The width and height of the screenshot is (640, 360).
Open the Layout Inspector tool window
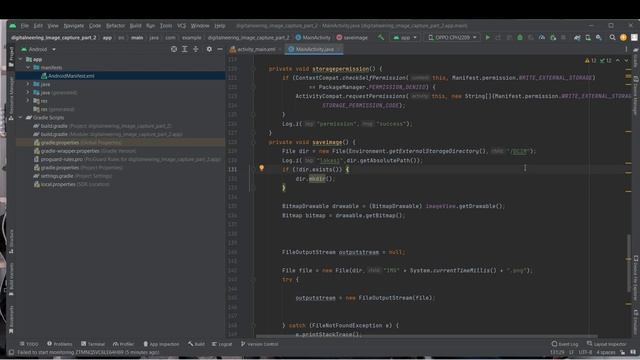tap(607, 344)
